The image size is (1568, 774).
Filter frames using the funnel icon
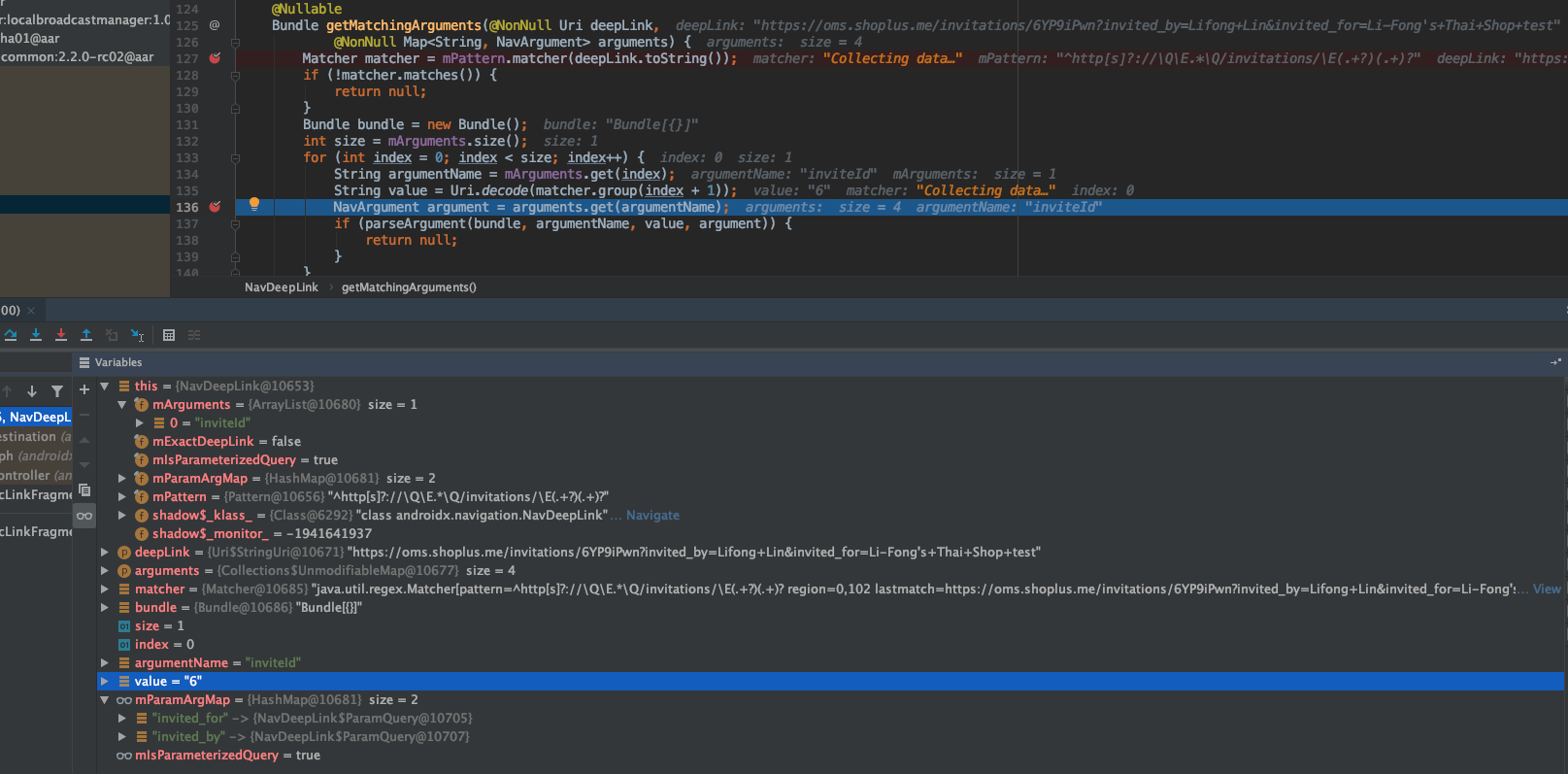click(x=57, y=391)
